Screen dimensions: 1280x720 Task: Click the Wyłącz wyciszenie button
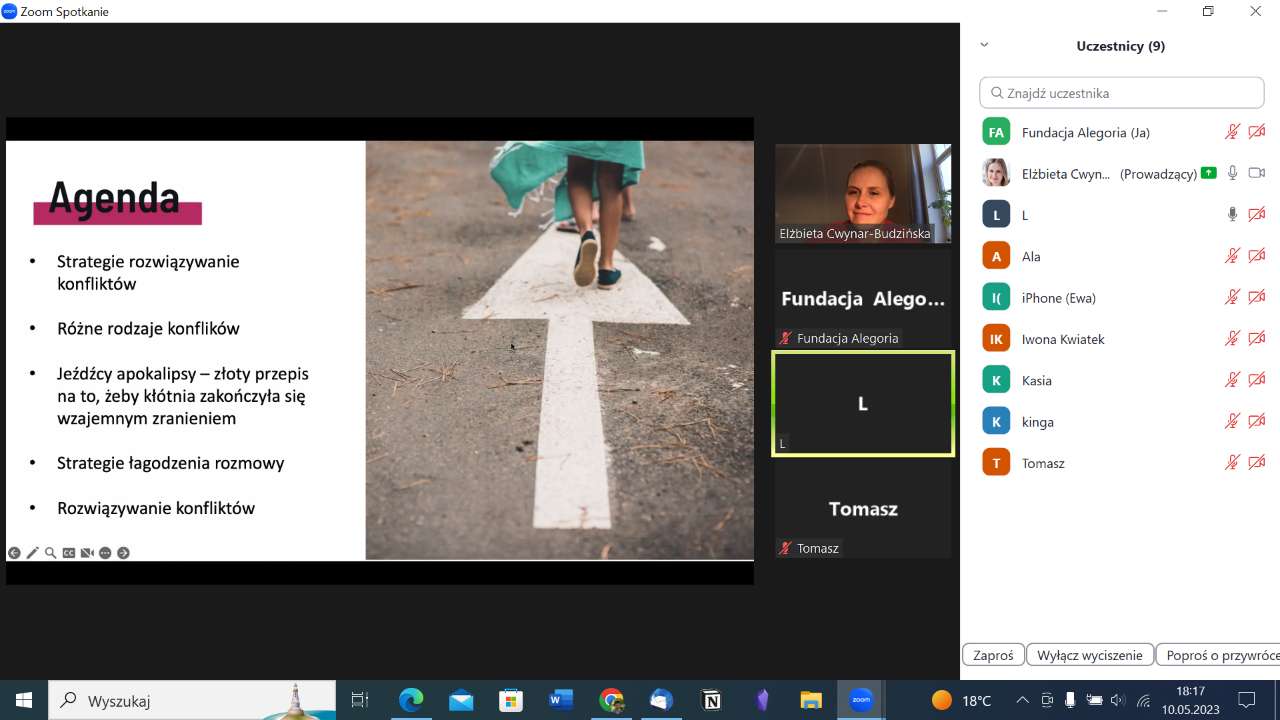[x=1089, y=655]
